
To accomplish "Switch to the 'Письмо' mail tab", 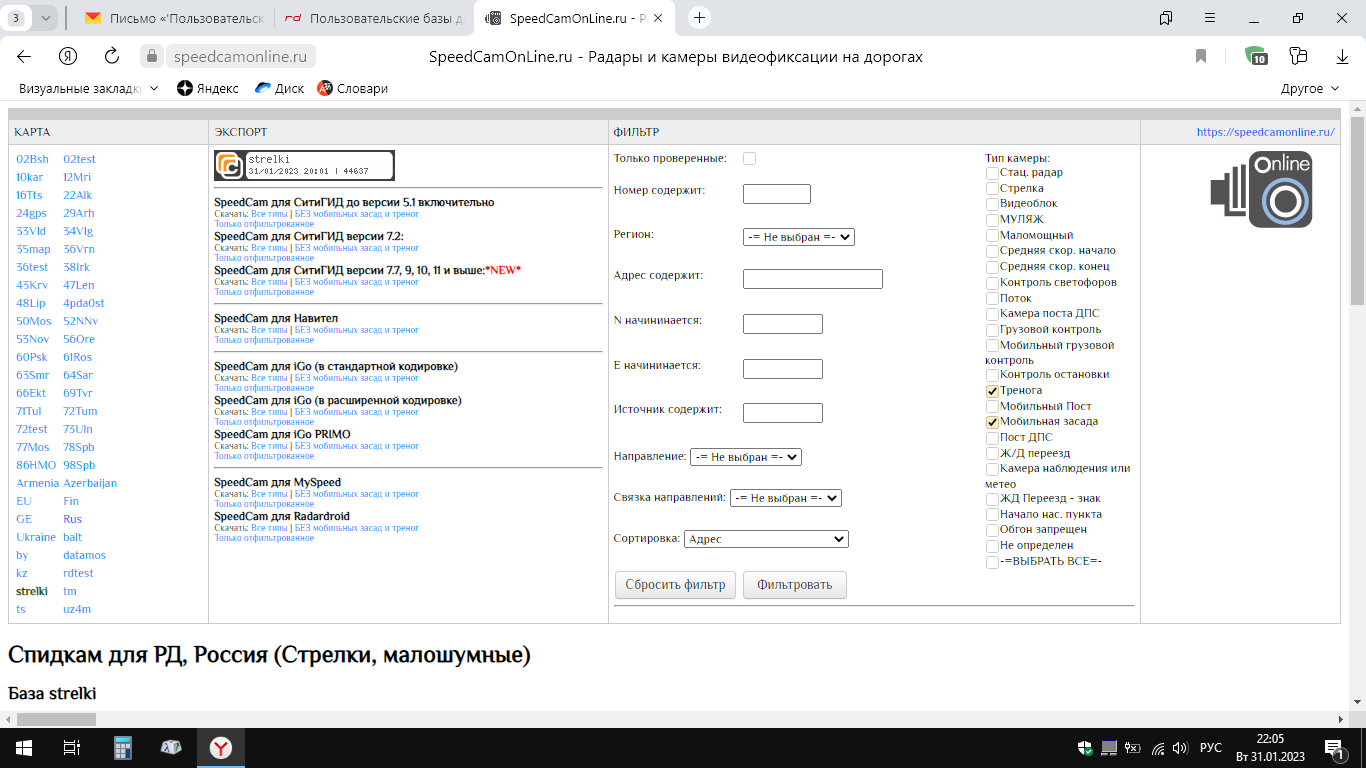I will 173,18.
